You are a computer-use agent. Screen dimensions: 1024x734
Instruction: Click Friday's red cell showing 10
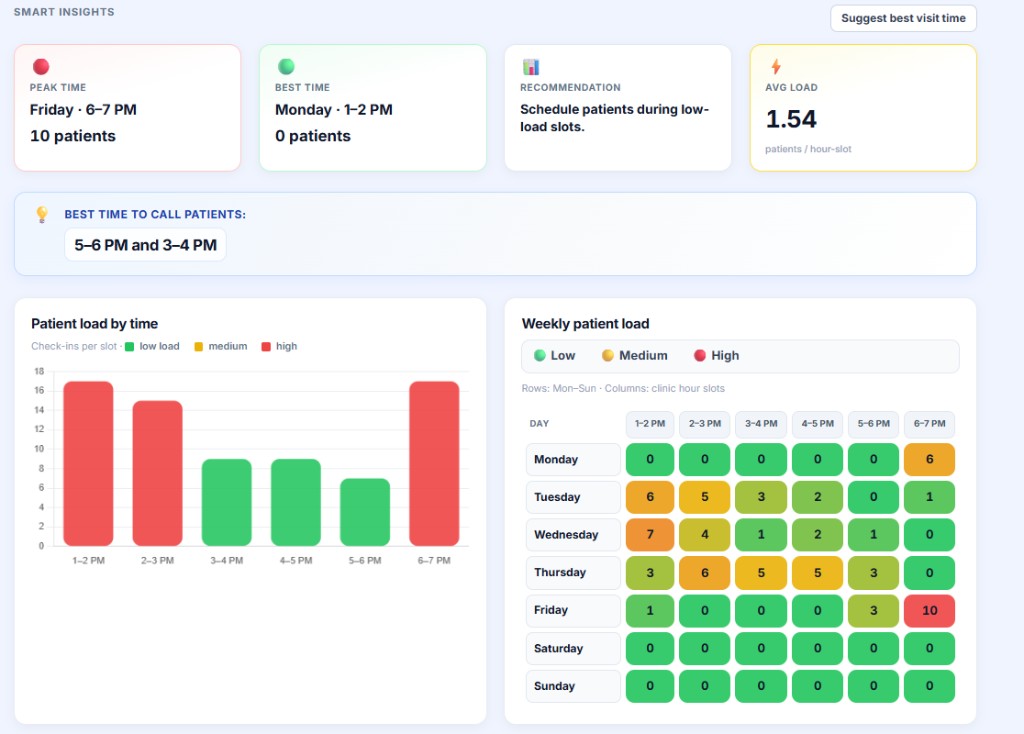click(x=929, y=610)
